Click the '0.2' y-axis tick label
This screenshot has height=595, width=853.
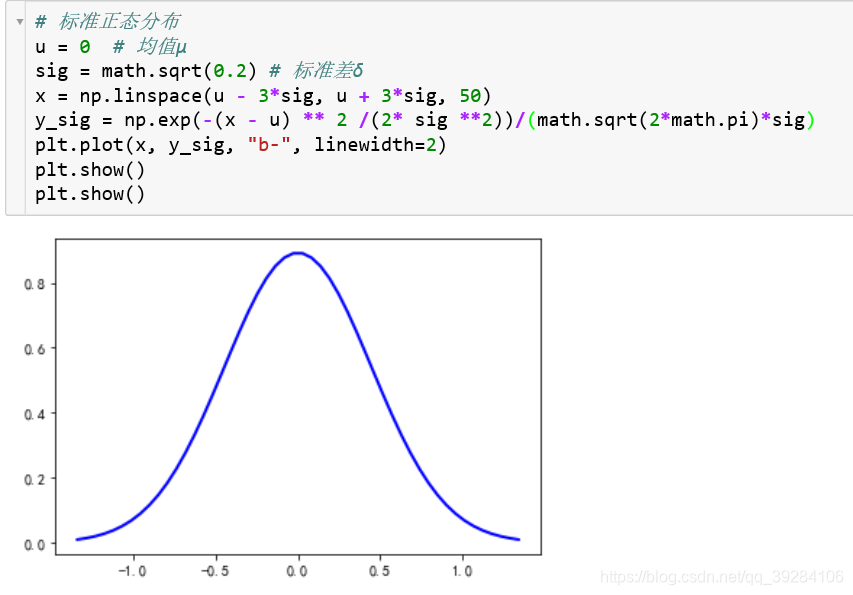click(34, 479)
